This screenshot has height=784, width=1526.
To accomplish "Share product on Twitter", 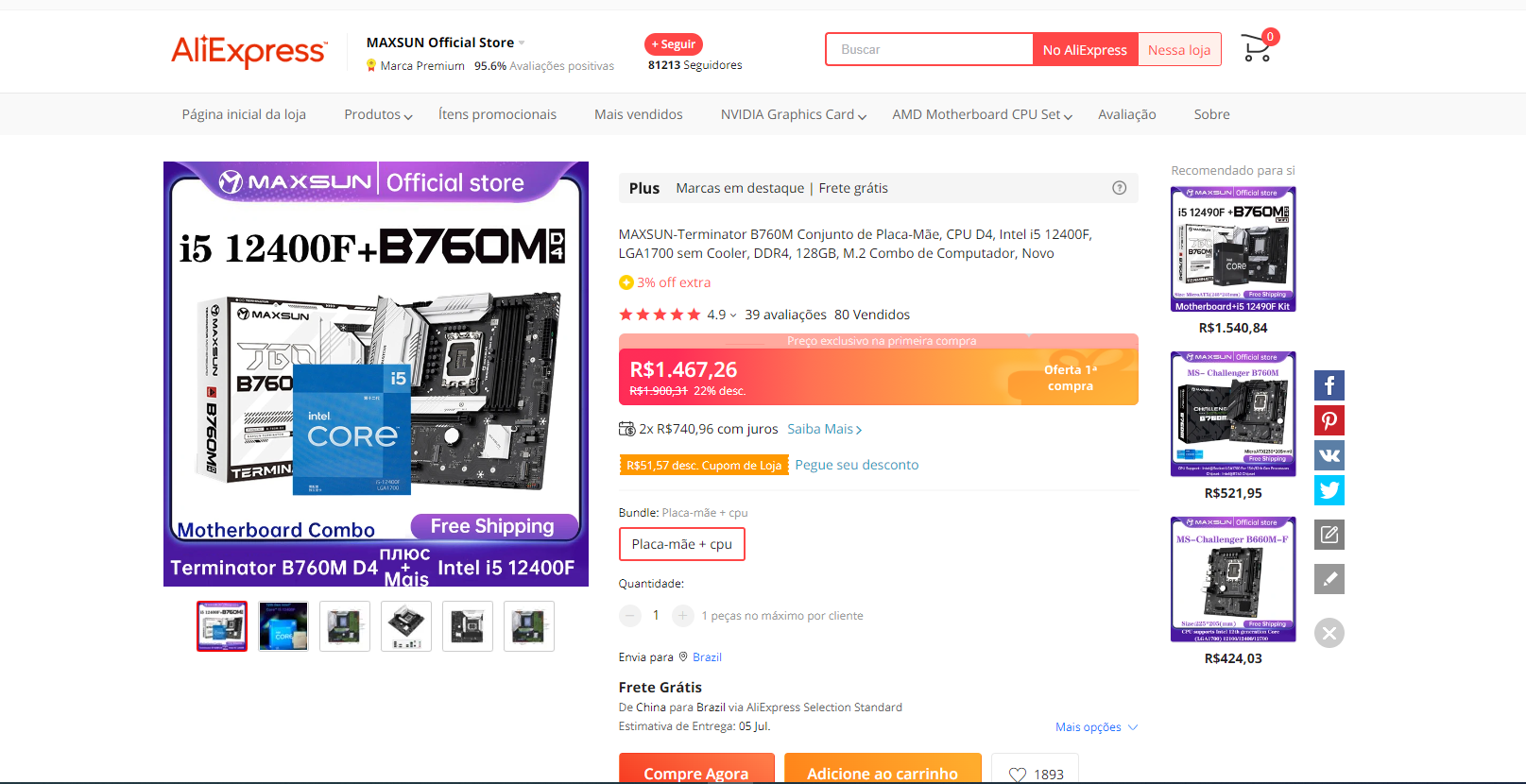I will tap(1329, 490).
